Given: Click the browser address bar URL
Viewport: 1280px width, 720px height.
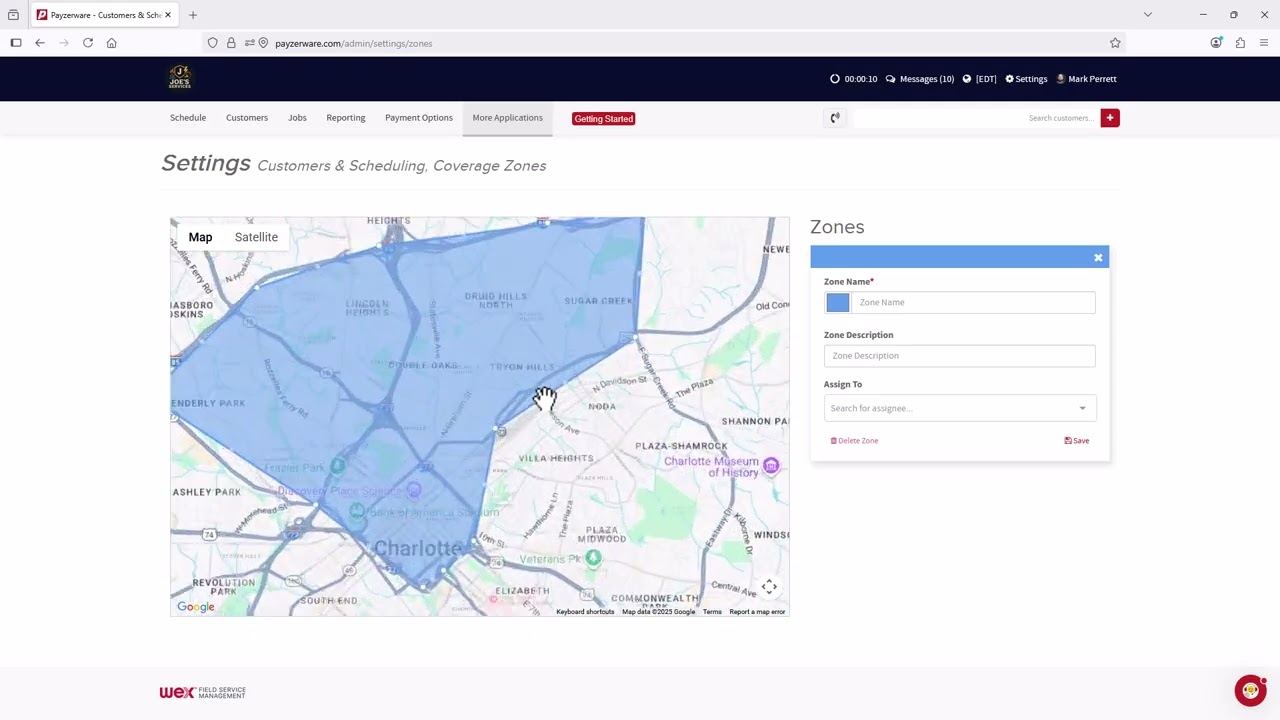Looking at the screenshot, I should pyautogui.click(x=353, y=43).
